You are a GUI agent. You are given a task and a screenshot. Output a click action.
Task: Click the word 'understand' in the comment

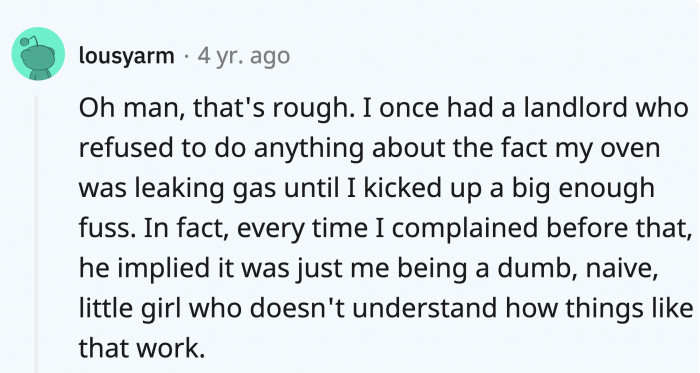click(425, 308)
